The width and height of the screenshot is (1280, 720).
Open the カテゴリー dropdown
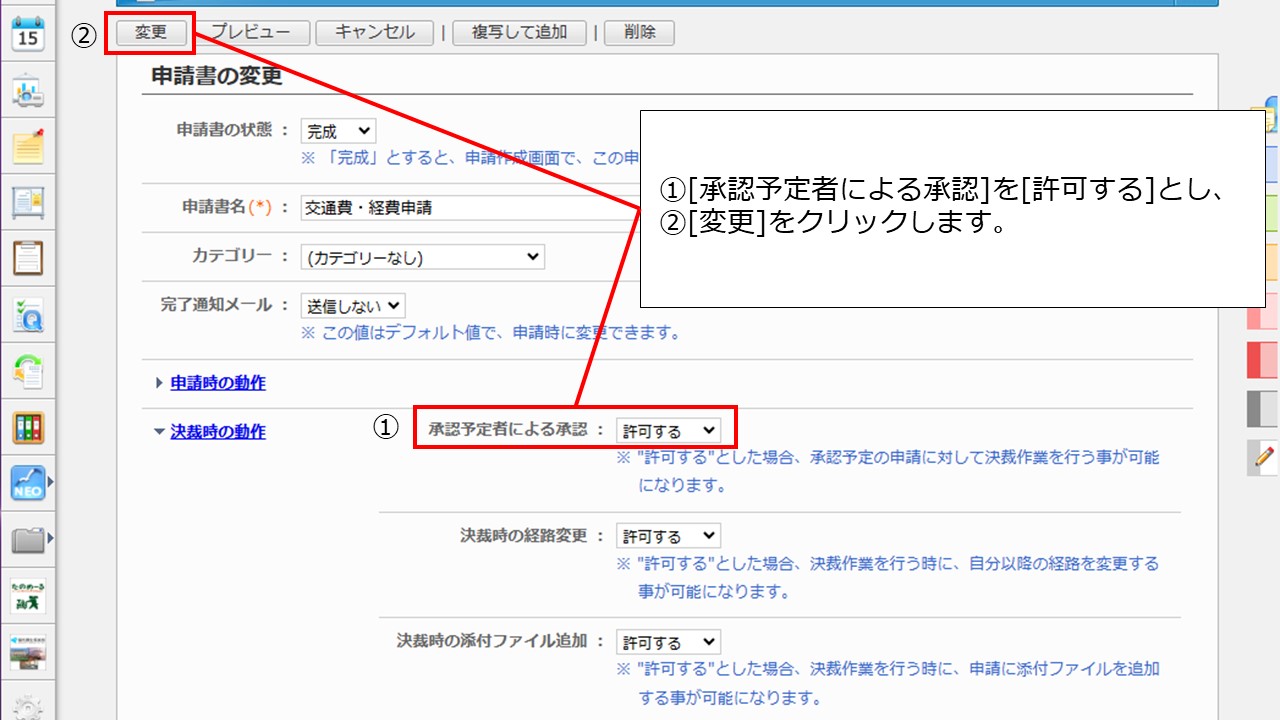pos(422,257)
